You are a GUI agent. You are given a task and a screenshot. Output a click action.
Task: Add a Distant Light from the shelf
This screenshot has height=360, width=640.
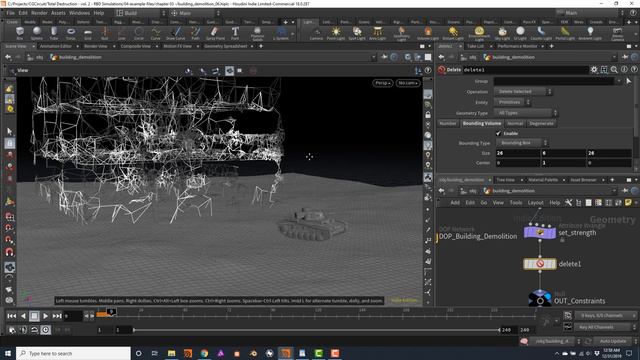(x=453, y=33)
